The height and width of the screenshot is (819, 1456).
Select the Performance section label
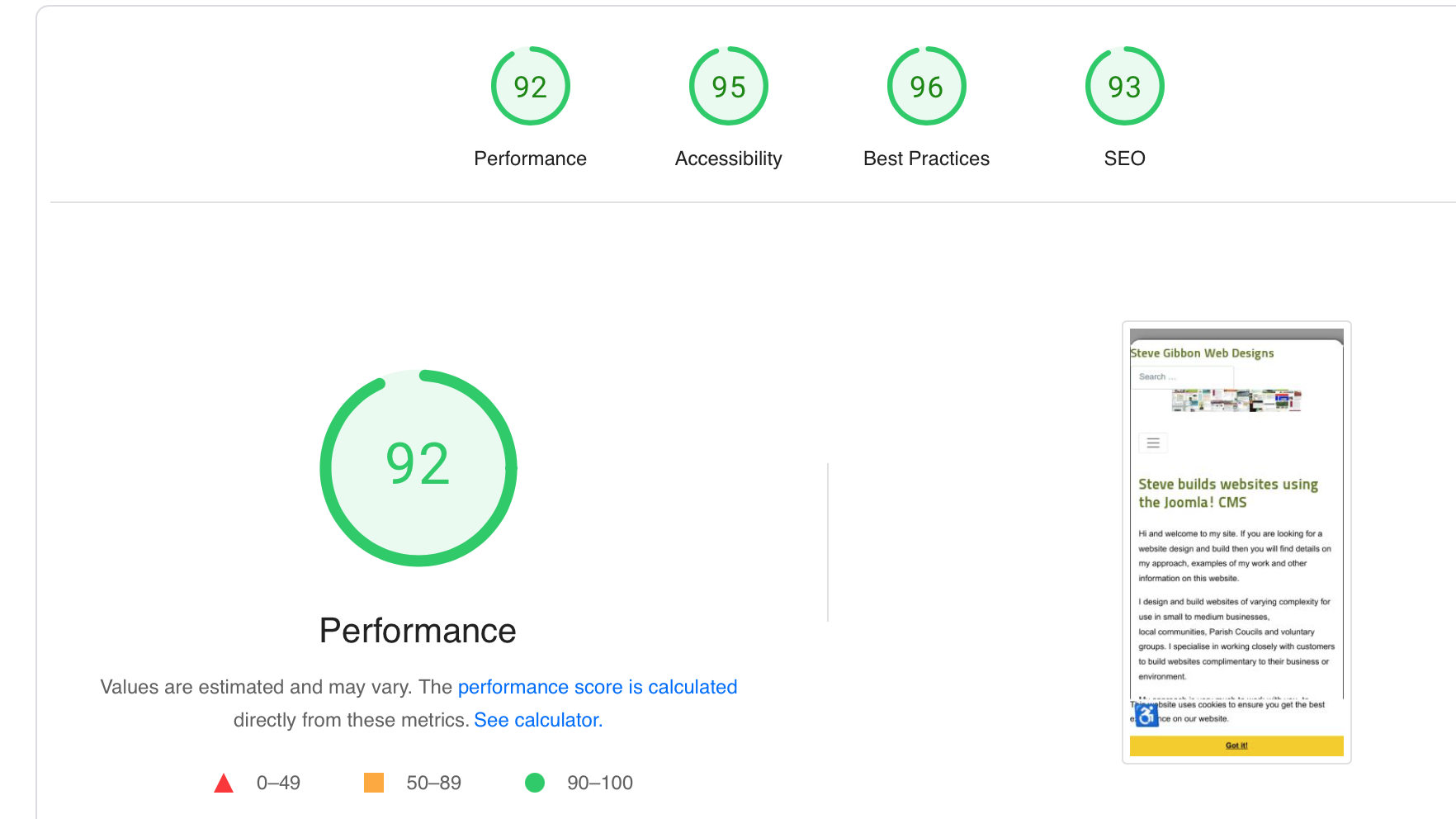point(529,159)
